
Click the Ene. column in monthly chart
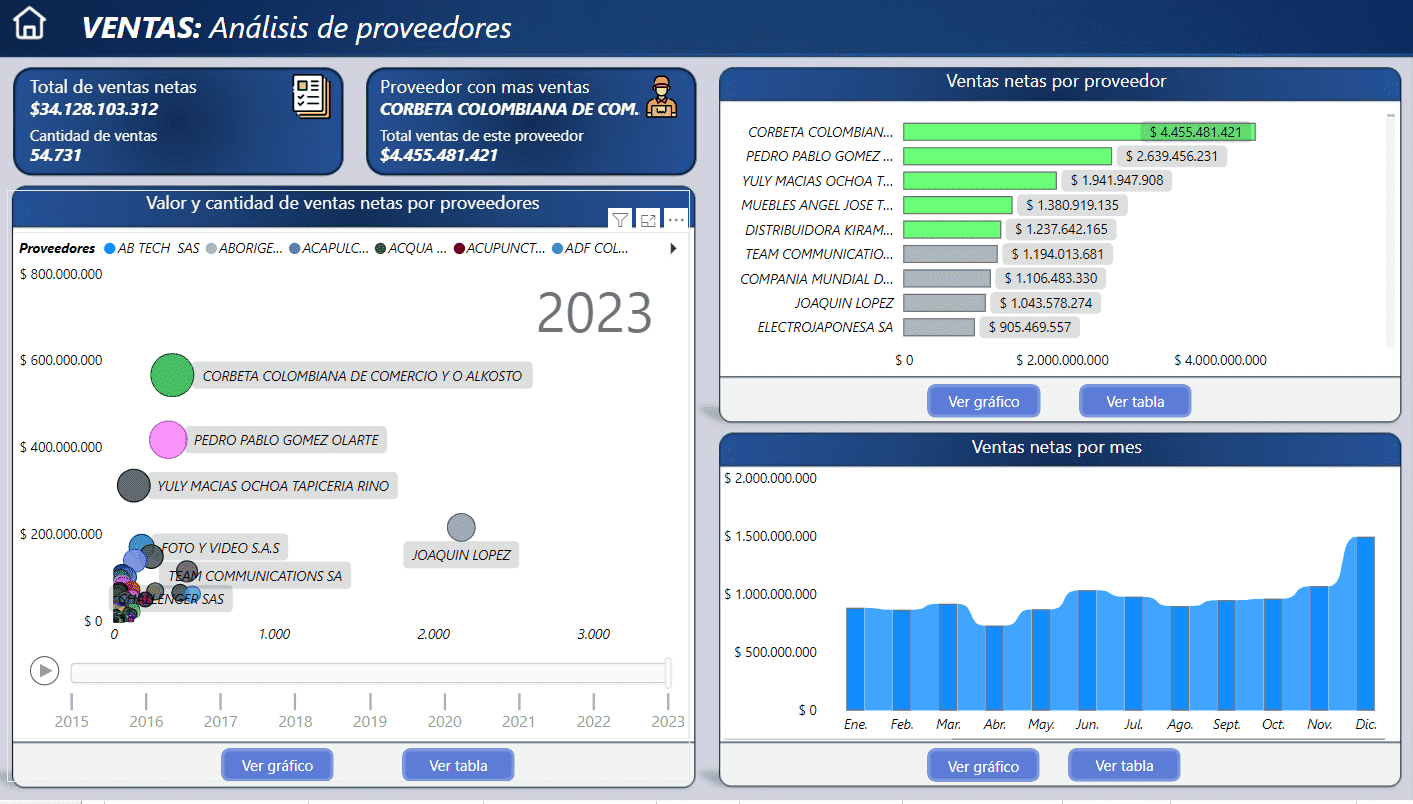click(855, 659)
